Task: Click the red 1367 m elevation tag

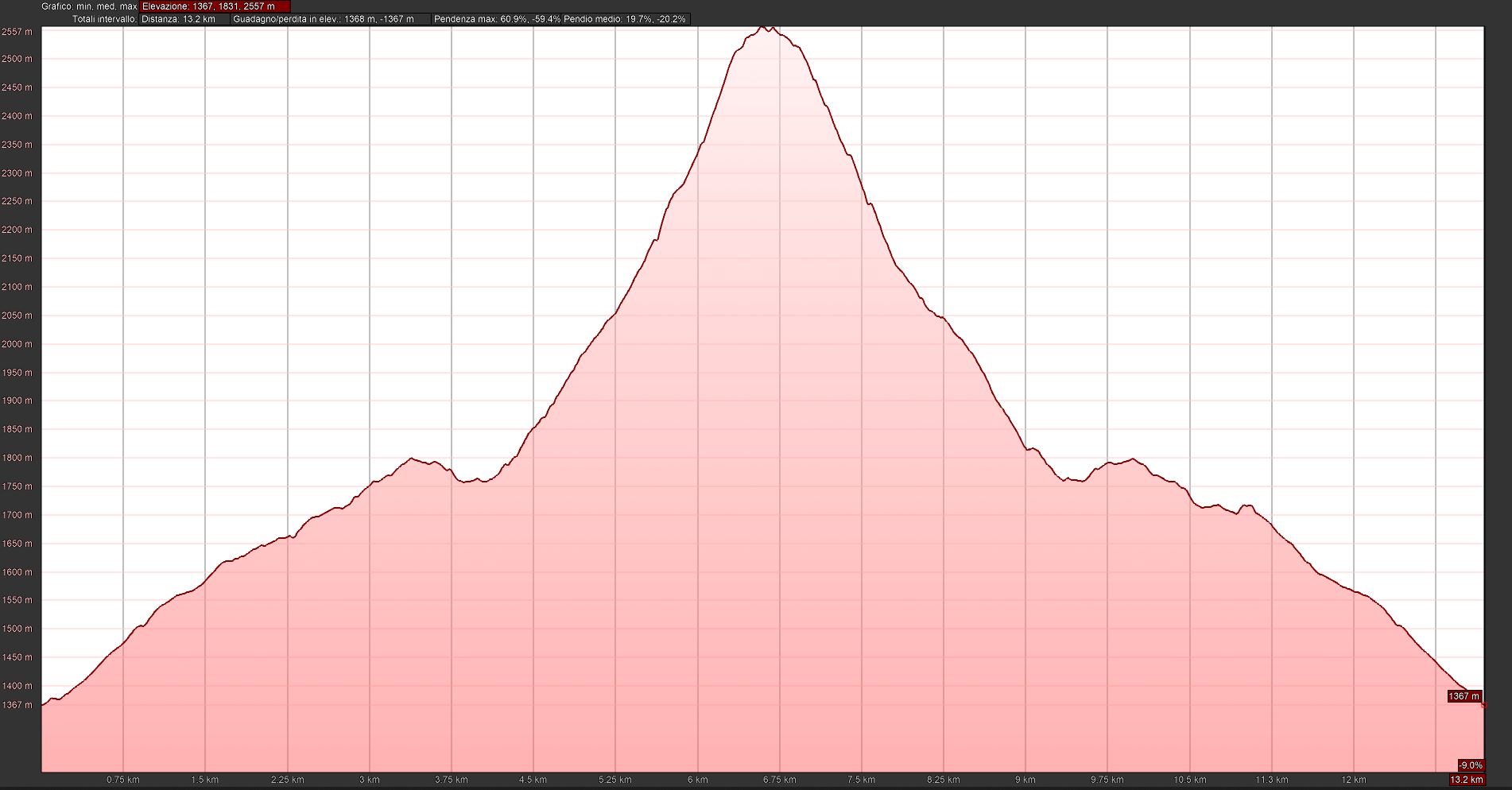Action: pyautogui.click(x=1464, y=696)
